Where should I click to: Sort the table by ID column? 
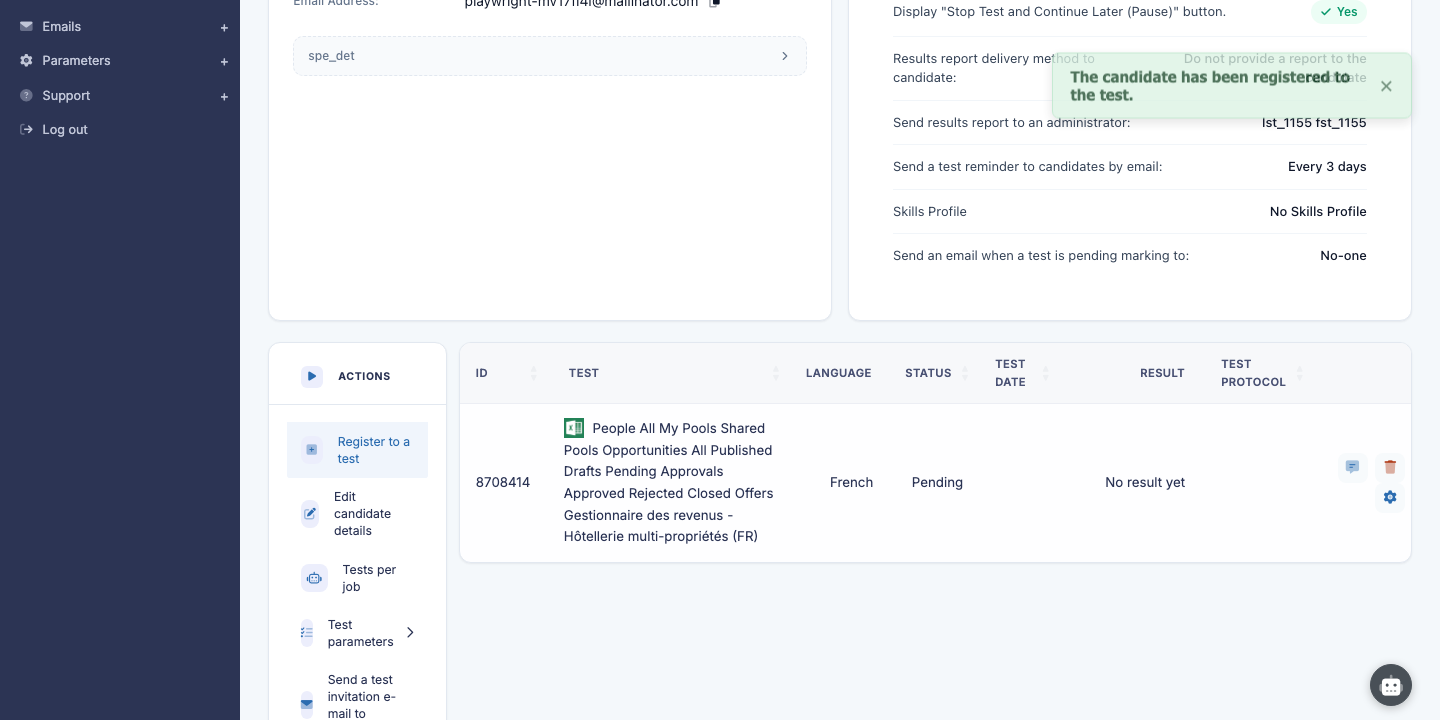click(533, 373)
